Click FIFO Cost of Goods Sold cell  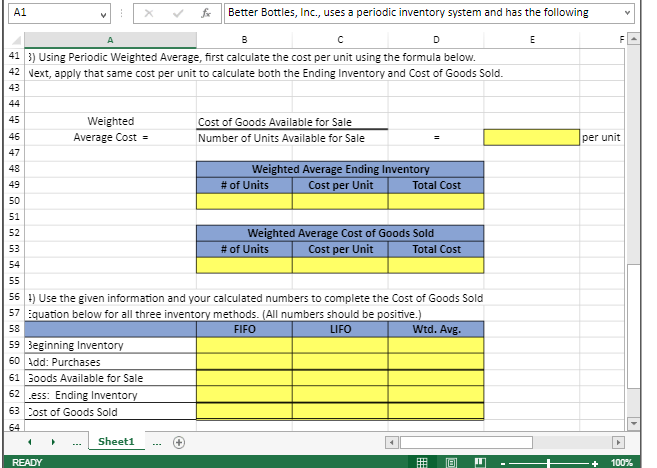[244, 411]
